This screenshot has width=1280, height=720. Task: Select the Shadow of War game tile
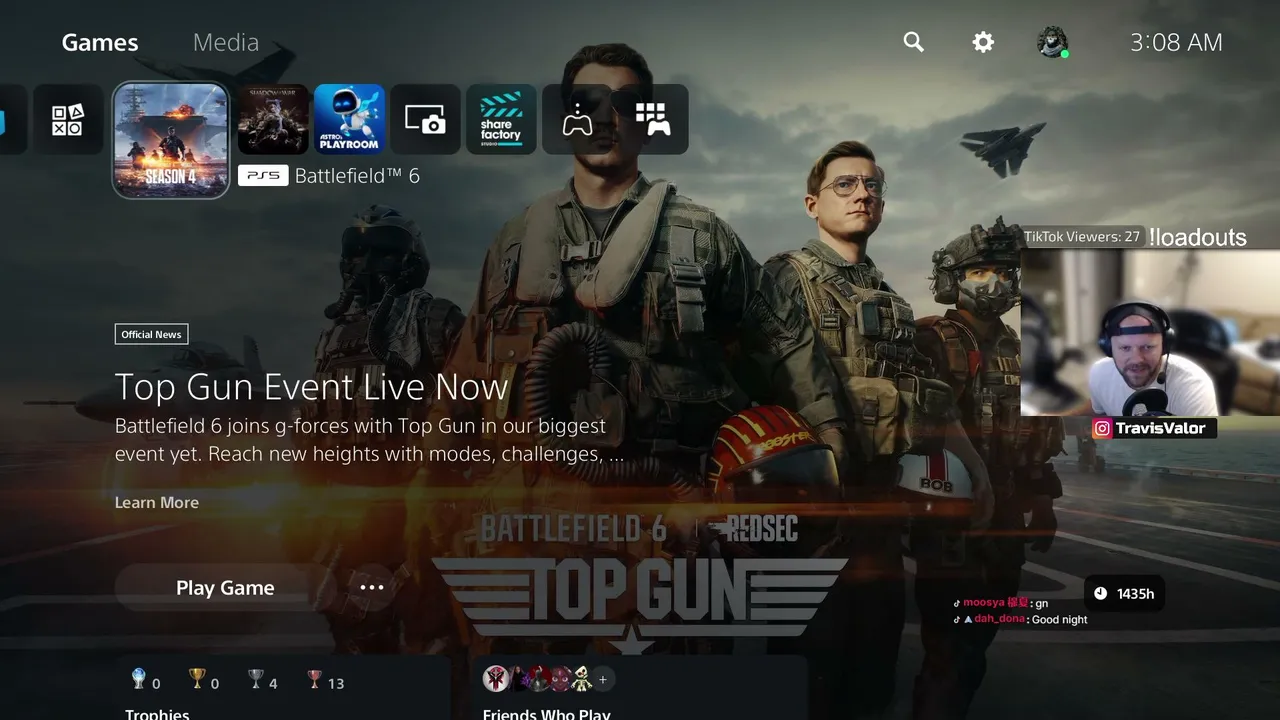pos(273,119)
